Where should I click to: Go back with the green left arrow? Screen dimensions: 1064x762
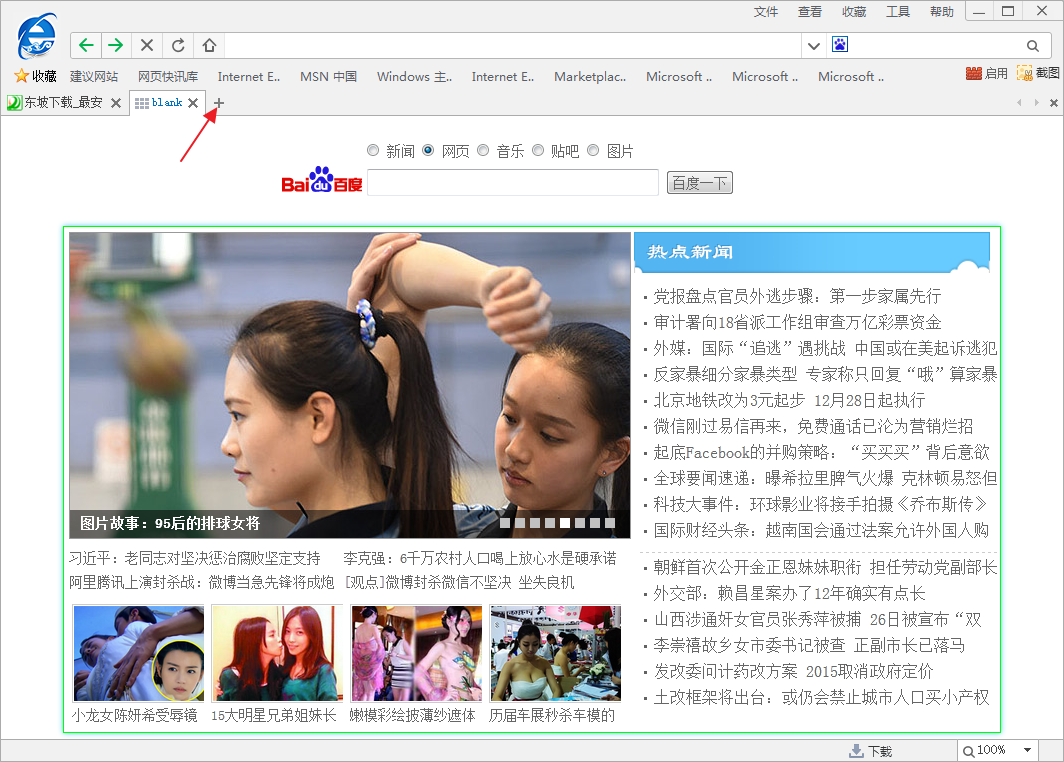pyautogui.click(x=86, y=45)
